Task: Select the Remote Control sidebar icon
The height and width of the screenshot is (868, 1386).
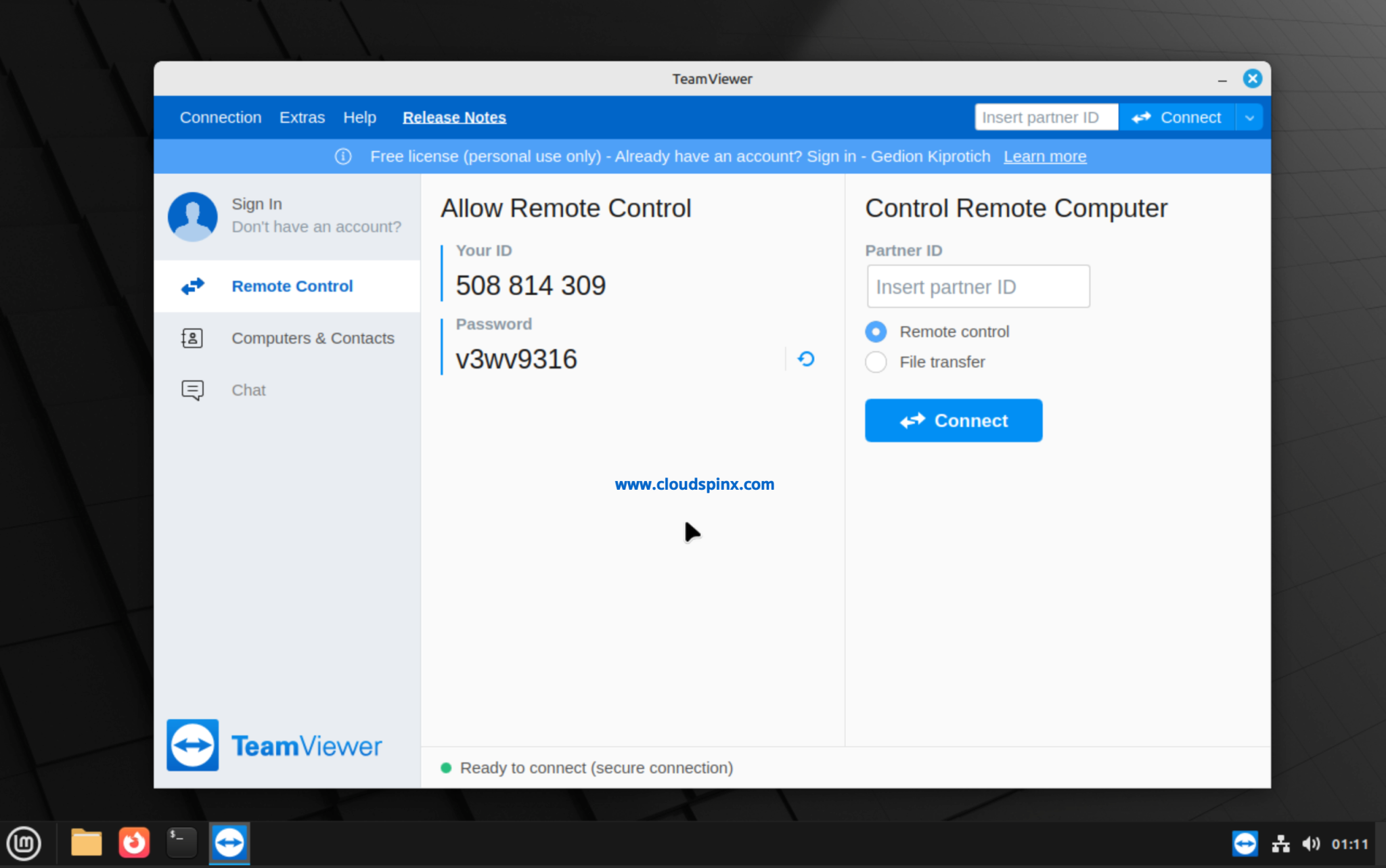Action: click(x=192, y=286)
